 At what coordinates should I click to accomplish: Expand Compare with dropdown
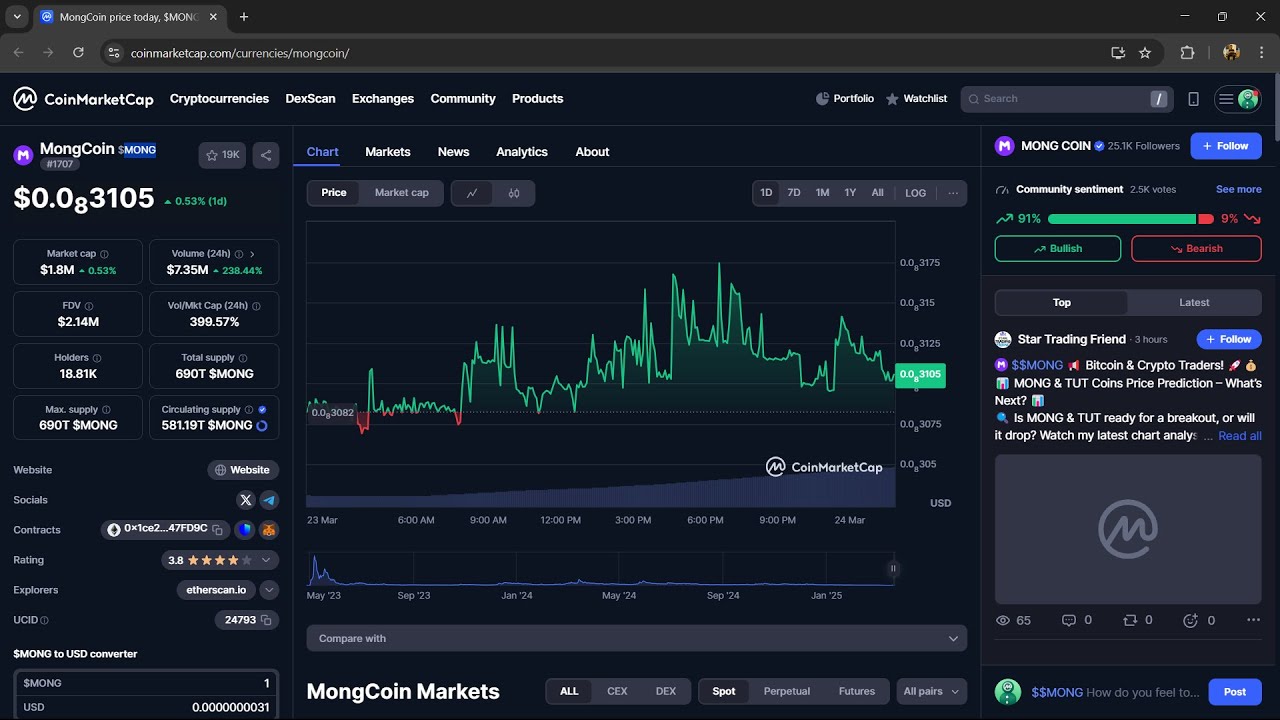click(637, 638)
